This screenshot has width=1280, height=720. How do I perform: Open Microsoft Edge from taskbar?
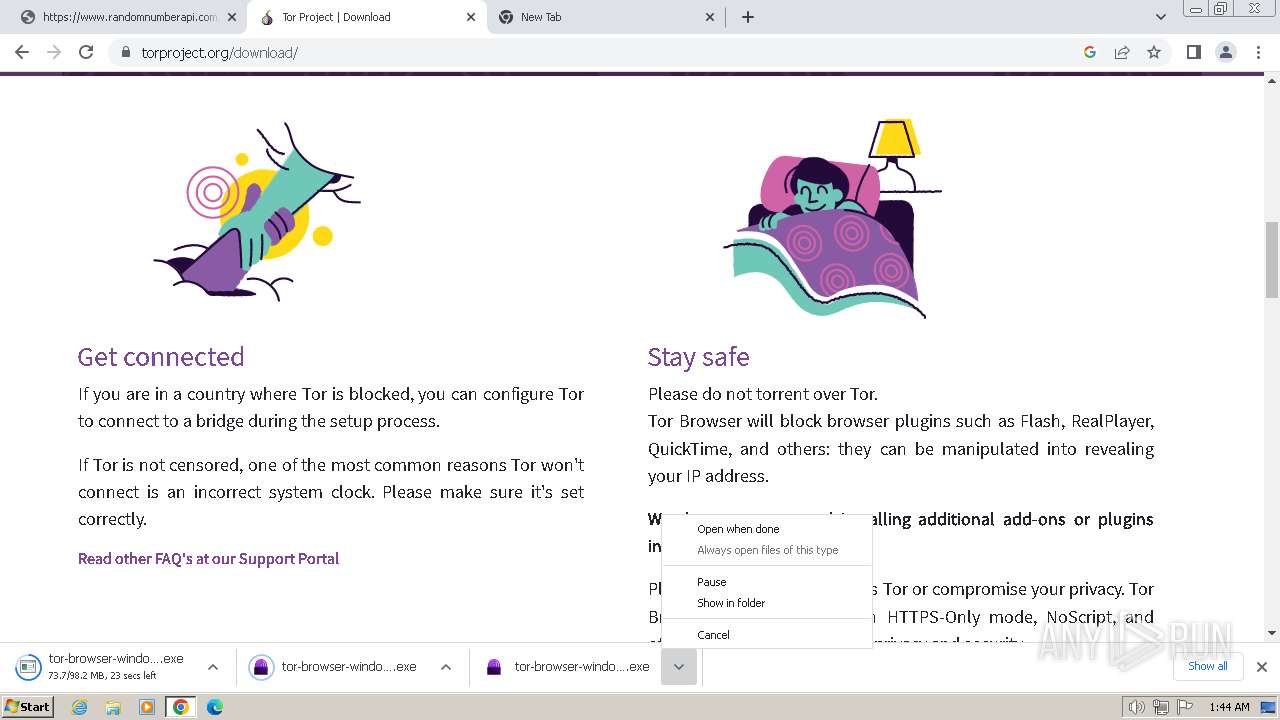(215, 707)
